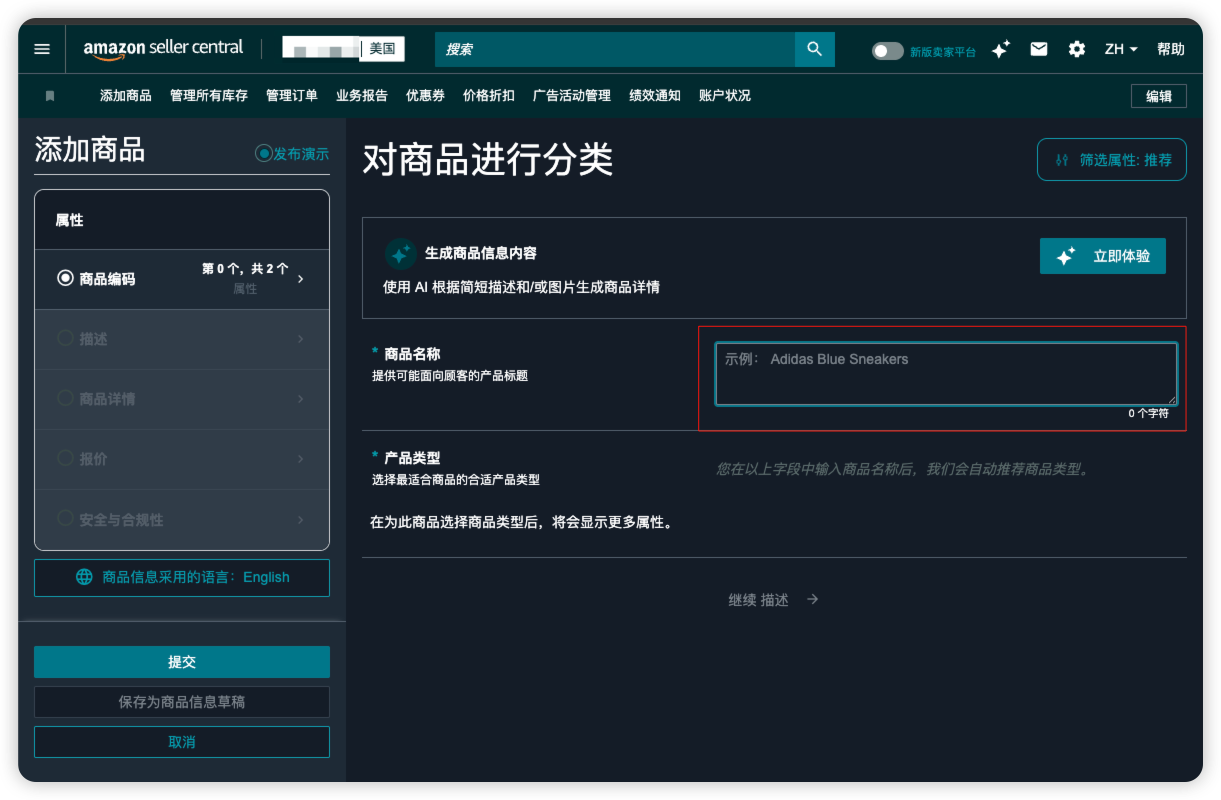Click into the 搜索 search field
The height and width of the screenshot is (800, 1221).
point(615,49)
